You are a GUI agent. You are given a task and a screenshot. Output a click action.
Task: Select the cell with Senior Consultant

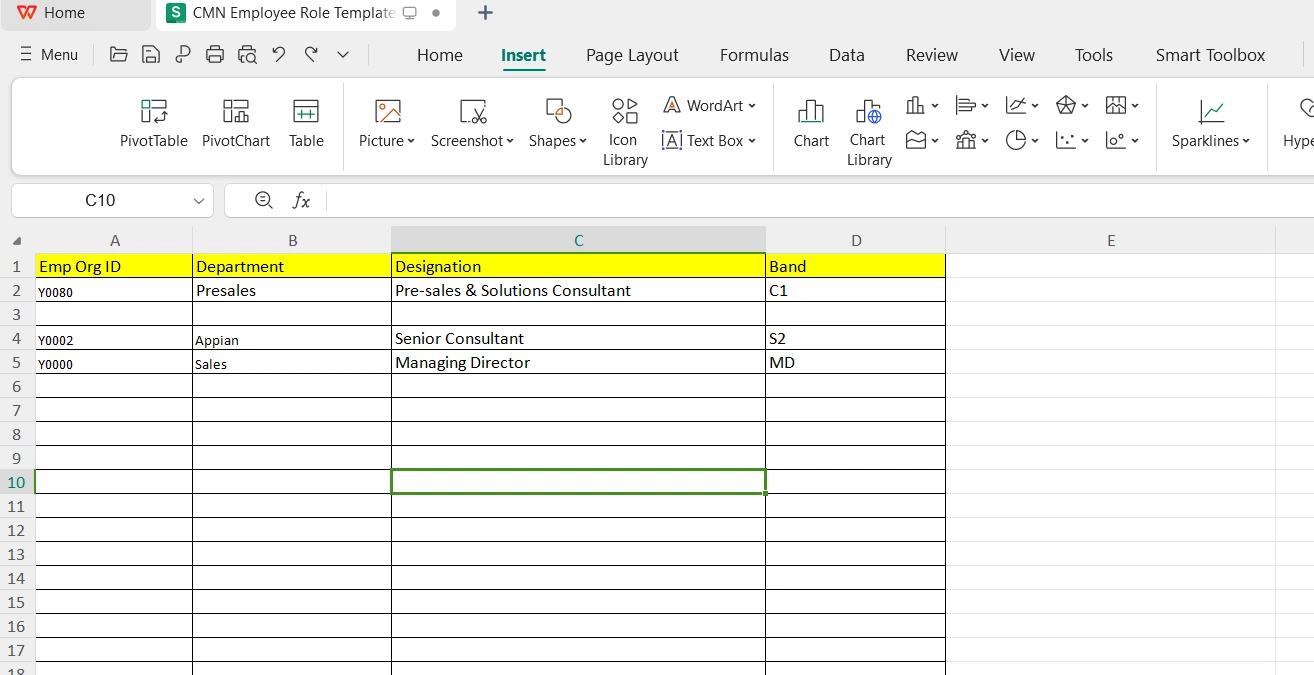pos(578,338)
